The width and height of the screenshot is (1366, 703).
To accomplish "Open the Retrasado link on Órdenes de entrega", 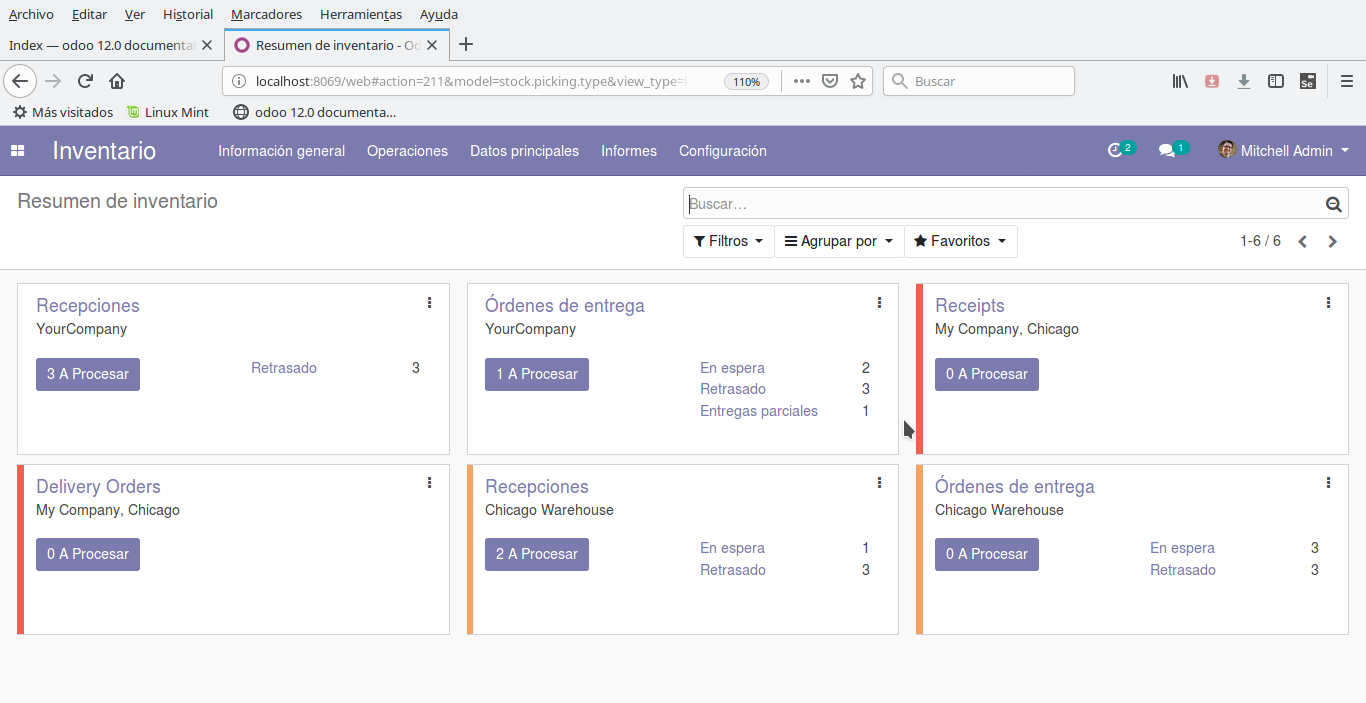I will [733, 389].
